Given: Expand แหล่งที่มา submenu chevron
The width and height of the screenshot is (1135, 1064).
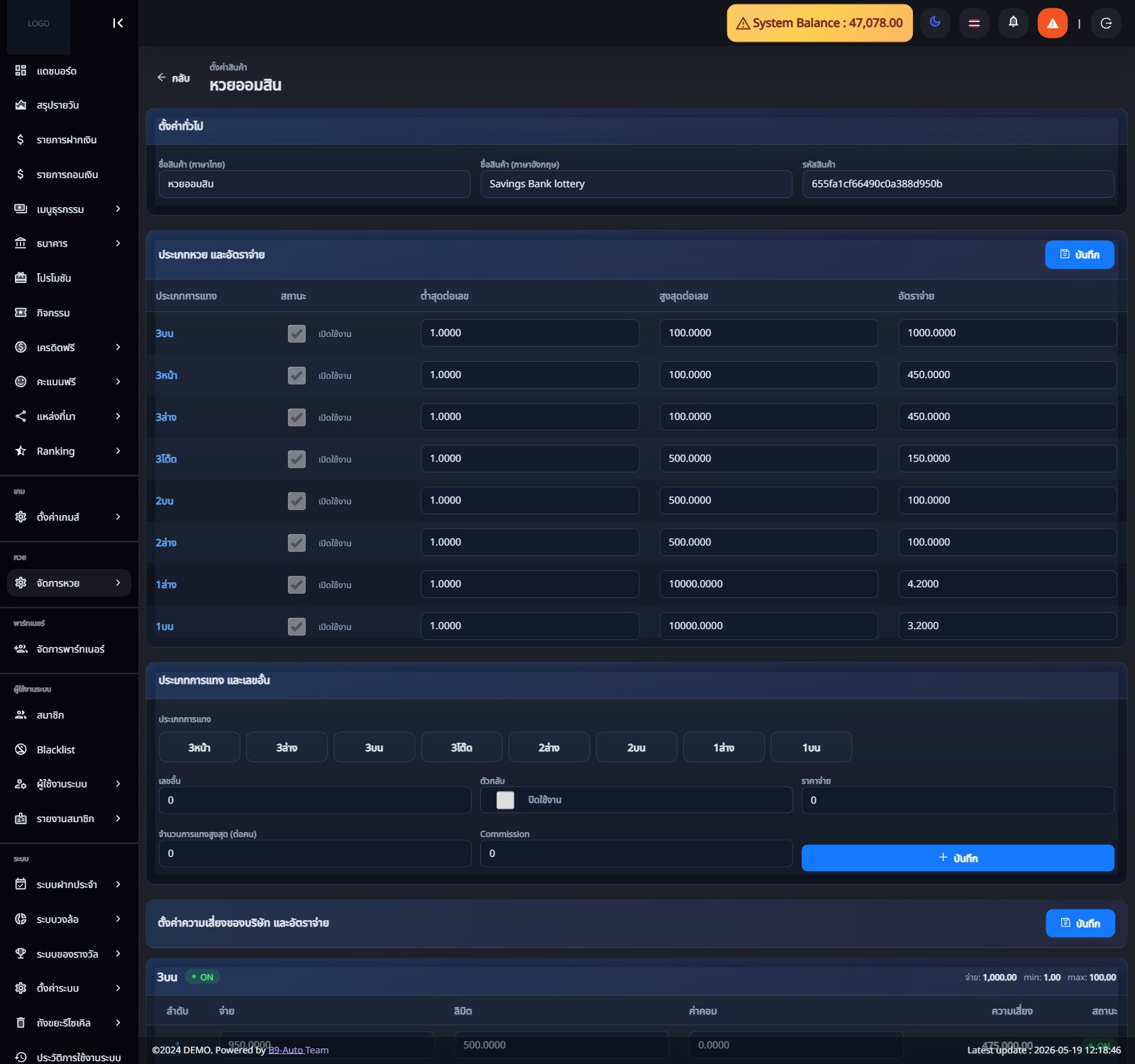Looking at the screenshot, I should (118, 416).
